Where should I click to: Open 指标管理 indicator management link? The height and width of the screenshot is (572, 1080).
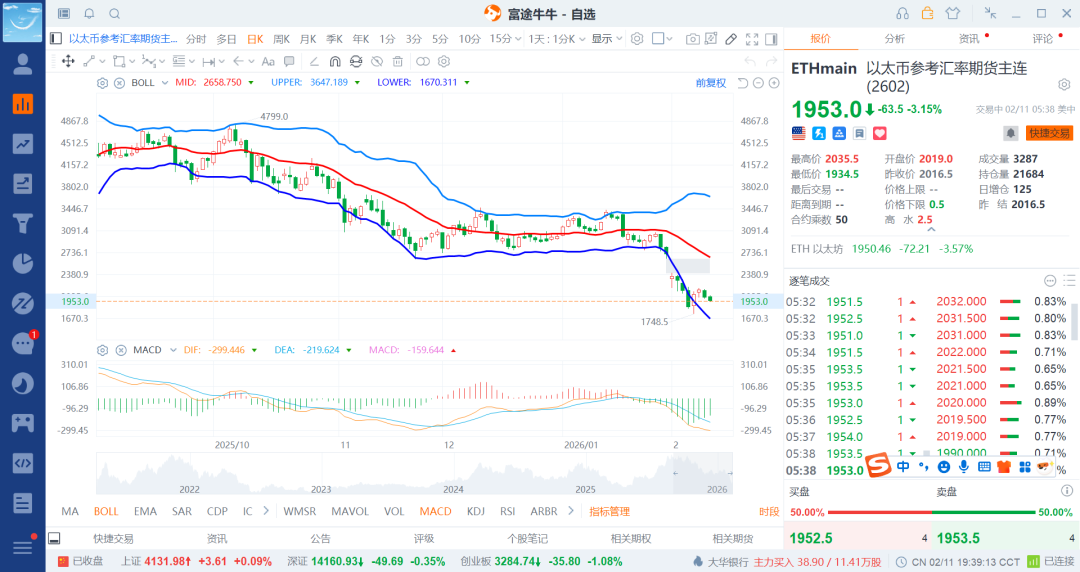click(609, 511)
